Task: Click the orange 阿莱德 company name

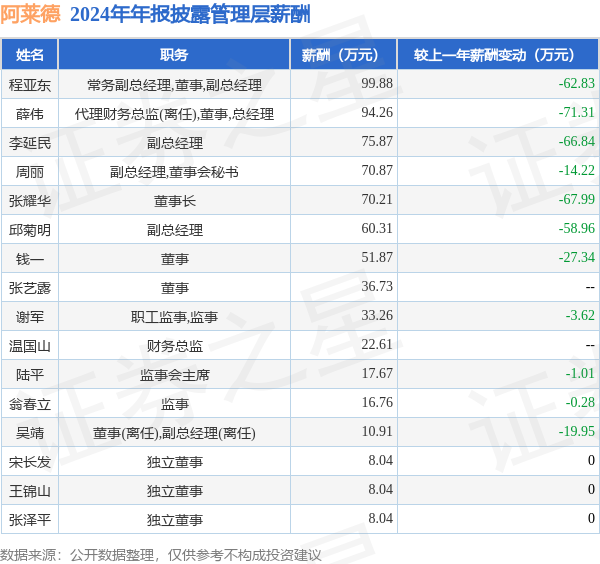Action: (x=31, y=15)
